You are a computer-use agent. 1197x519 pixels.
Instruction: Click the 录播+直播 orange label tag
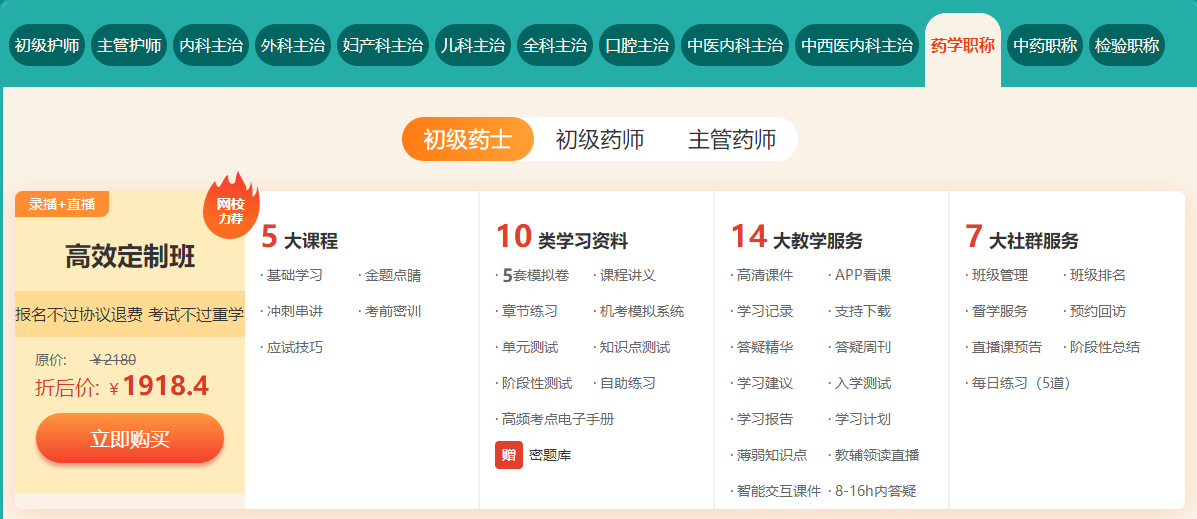[x=62, y=204]
